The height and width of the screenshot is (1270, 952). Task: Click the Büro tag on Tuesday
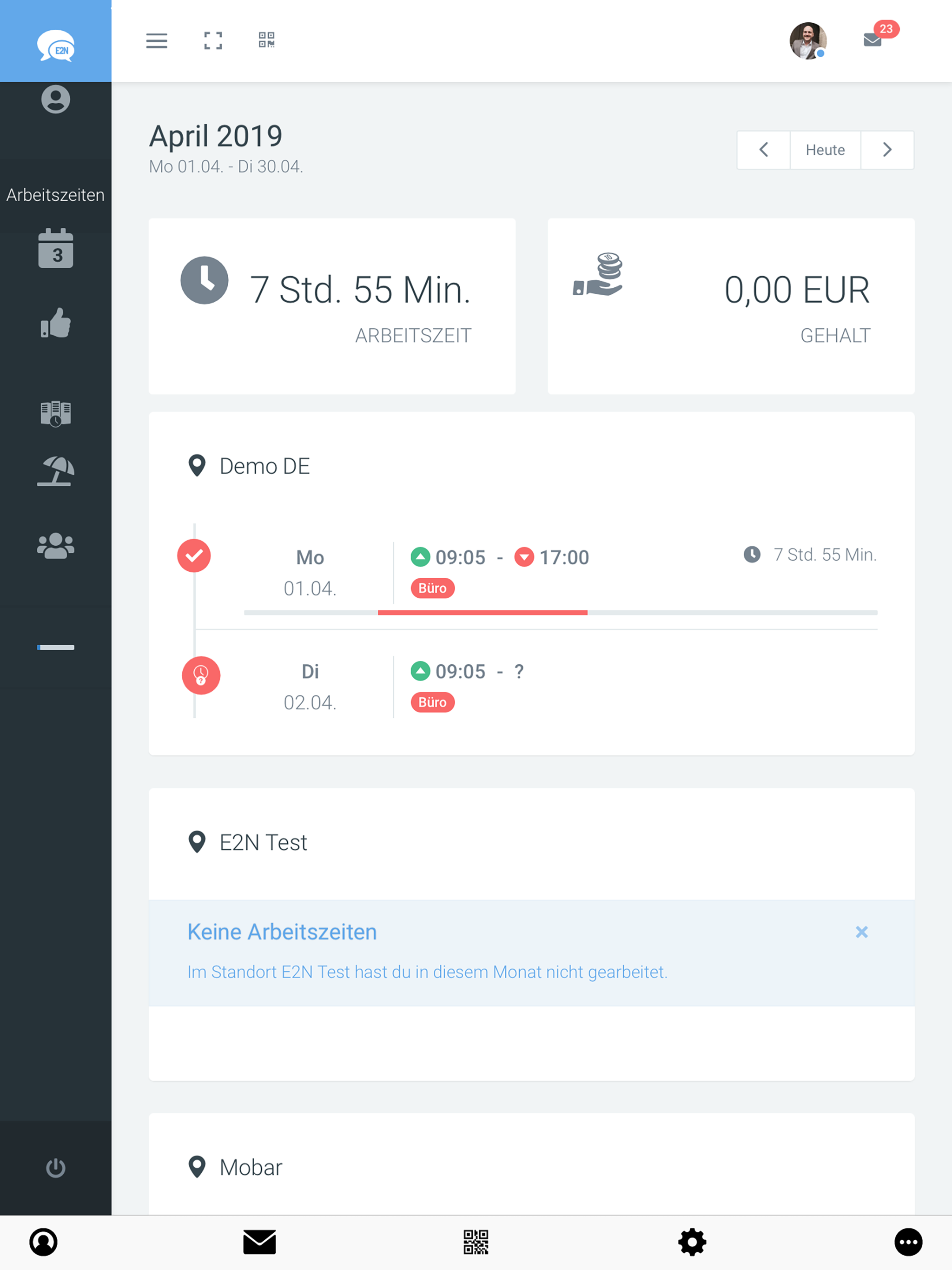coord(432,702)
